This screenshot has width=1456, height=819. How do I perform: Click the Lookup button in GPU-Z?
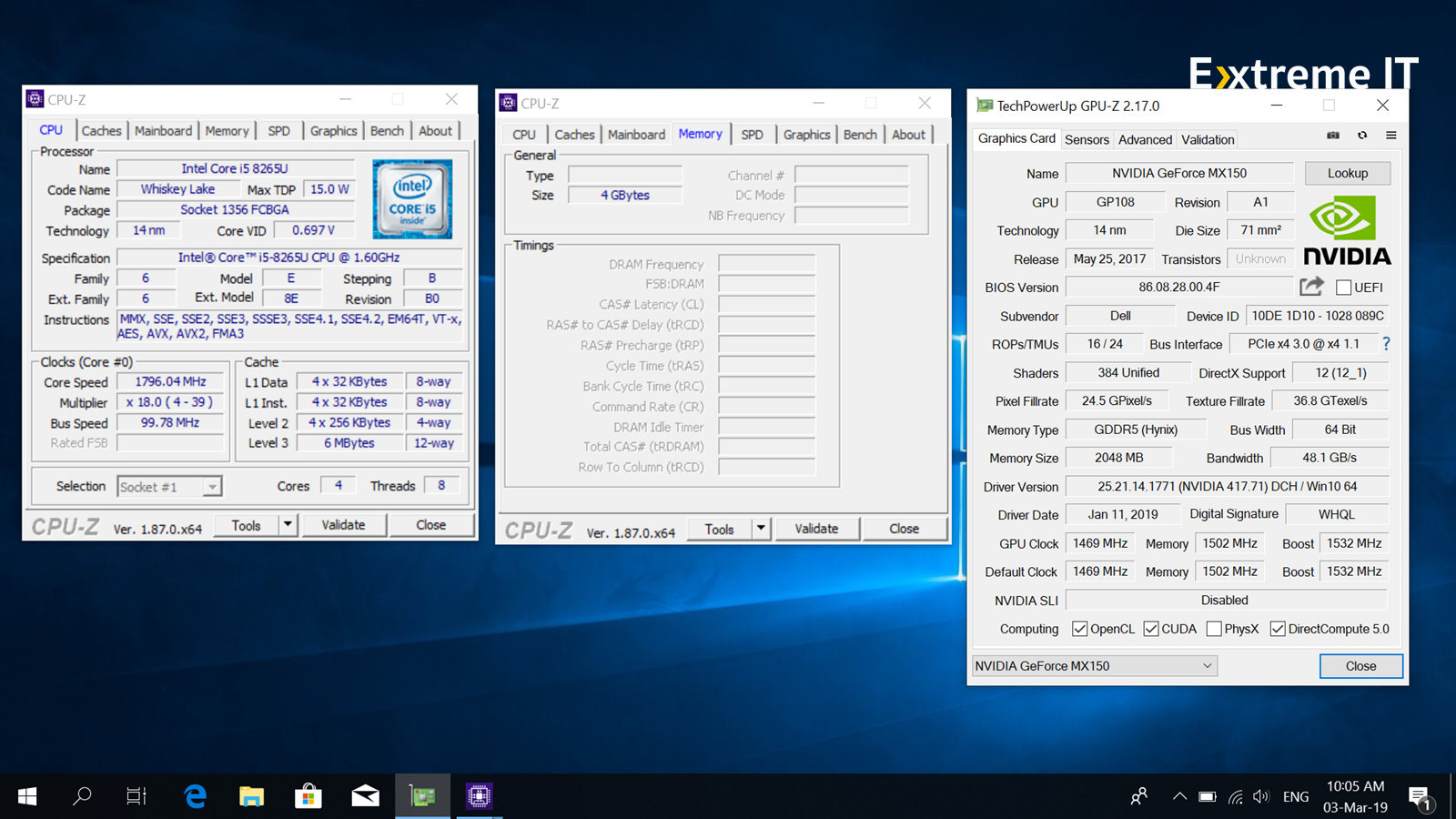pyautogui.click(x=1348, y=173)
